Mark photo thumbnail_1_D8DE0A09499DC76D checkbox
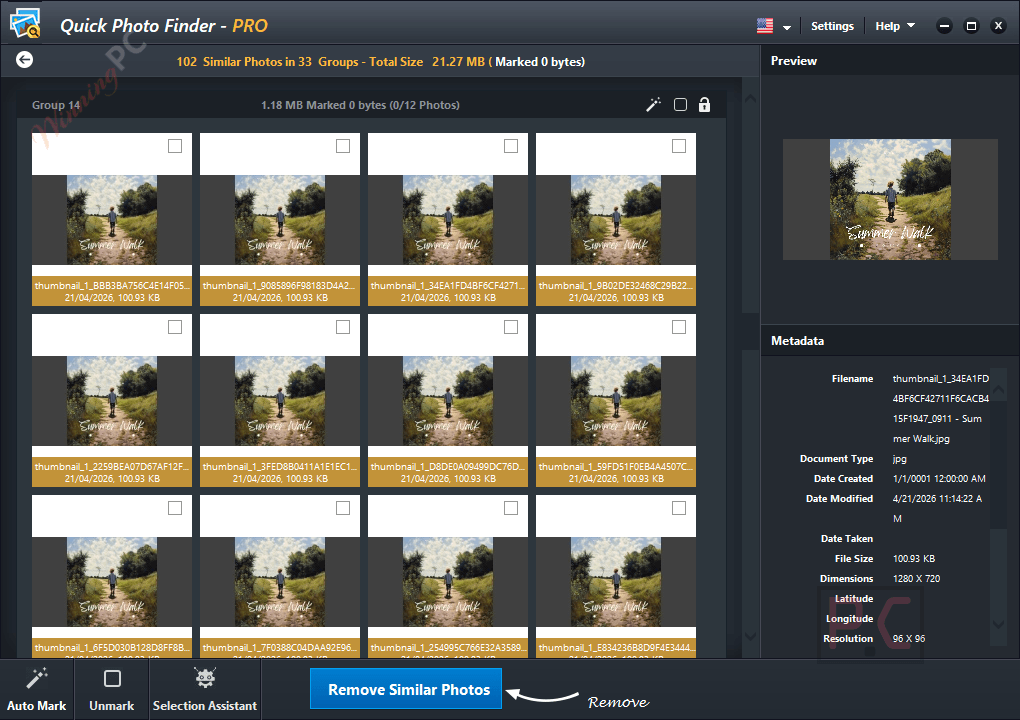The width and height of the screenshot is (1020, 720). (x=511, y=327)
